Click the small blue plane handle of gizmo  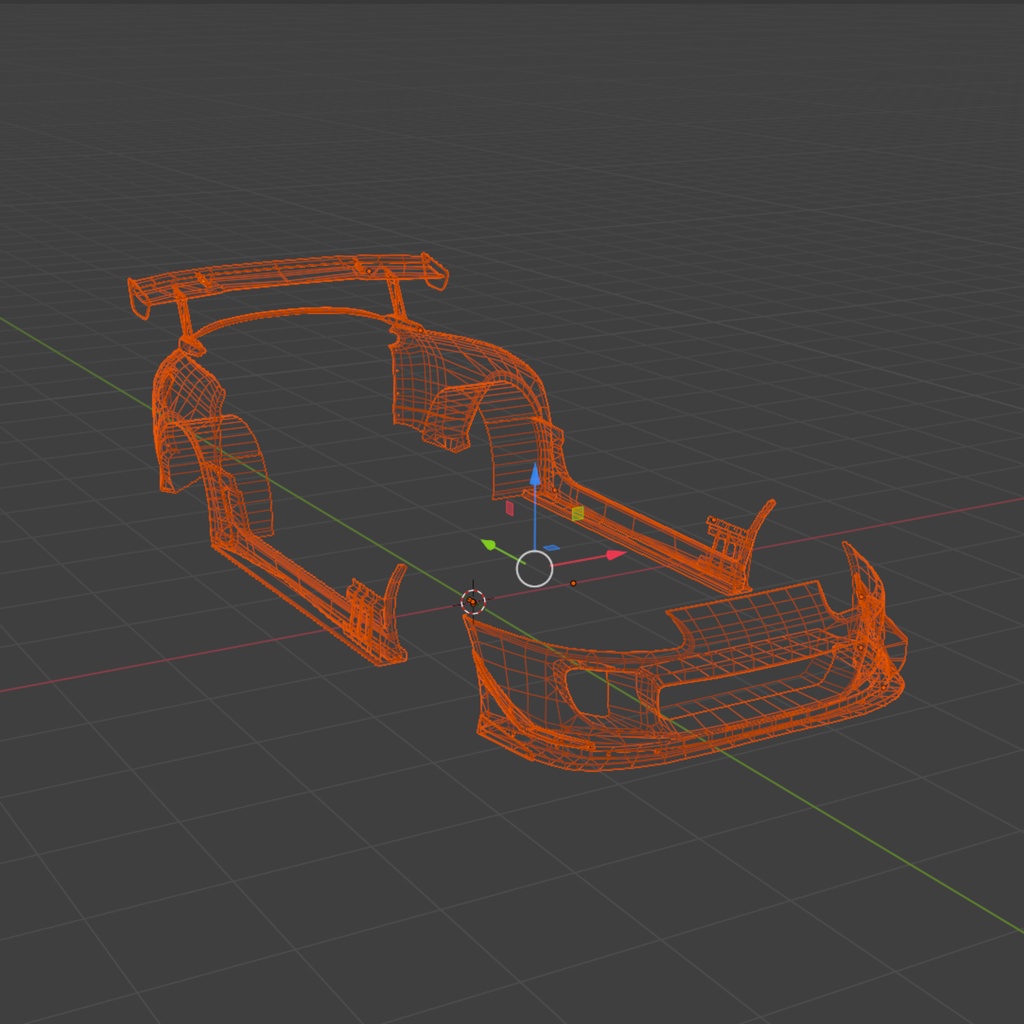tap(551, 547)
